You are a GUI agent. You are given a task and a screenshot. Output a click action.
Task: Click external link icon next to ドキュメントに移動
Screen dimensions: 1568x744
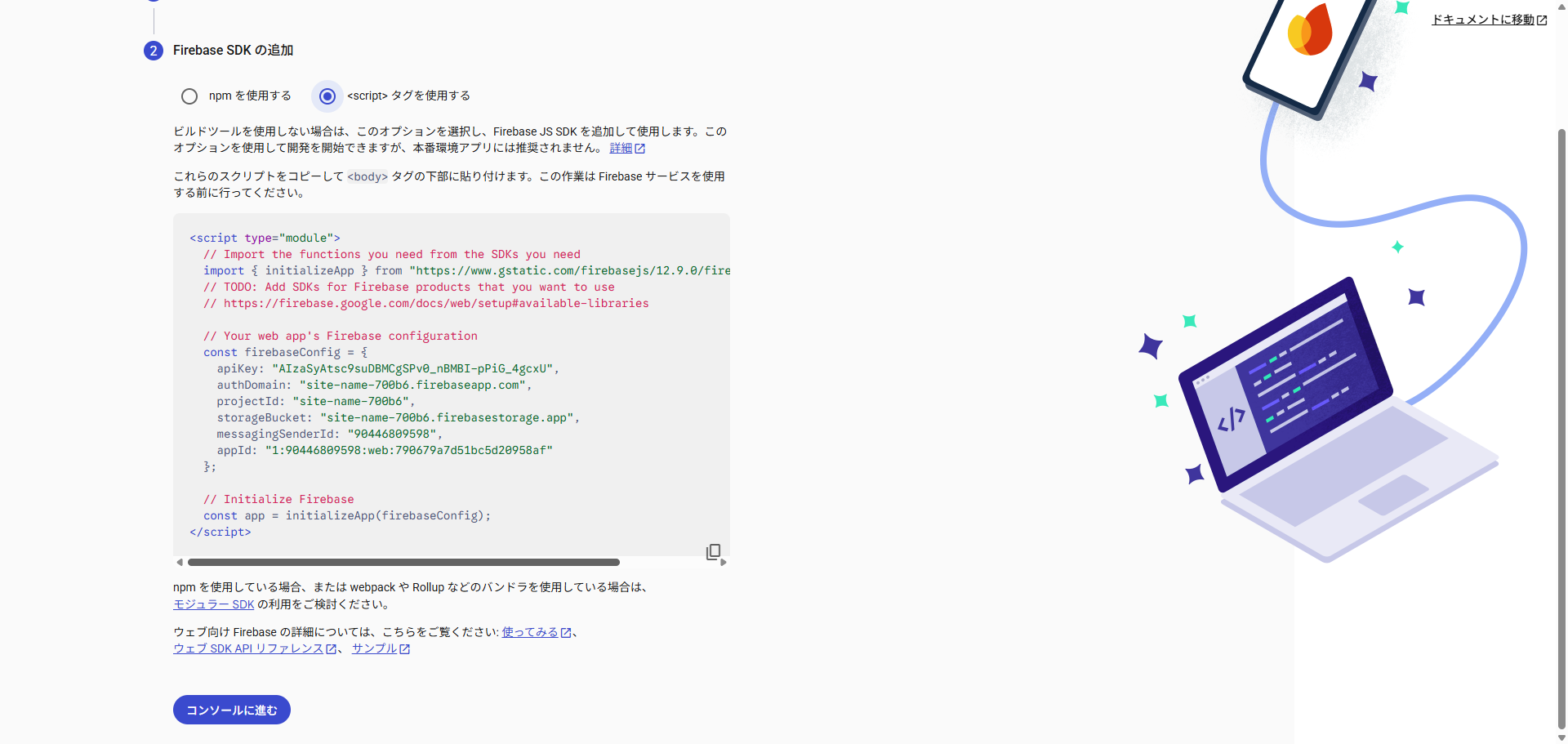click(1542, 20)
